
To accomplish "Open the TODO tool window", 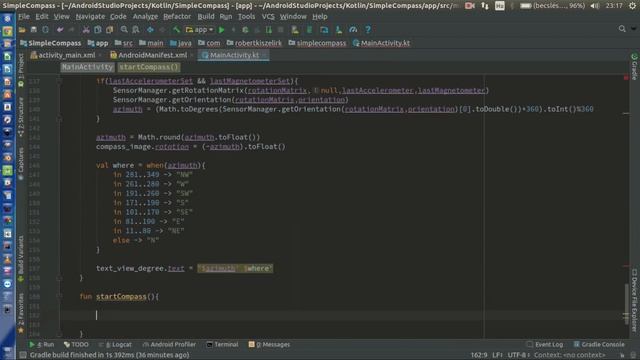I will point(76,344).
